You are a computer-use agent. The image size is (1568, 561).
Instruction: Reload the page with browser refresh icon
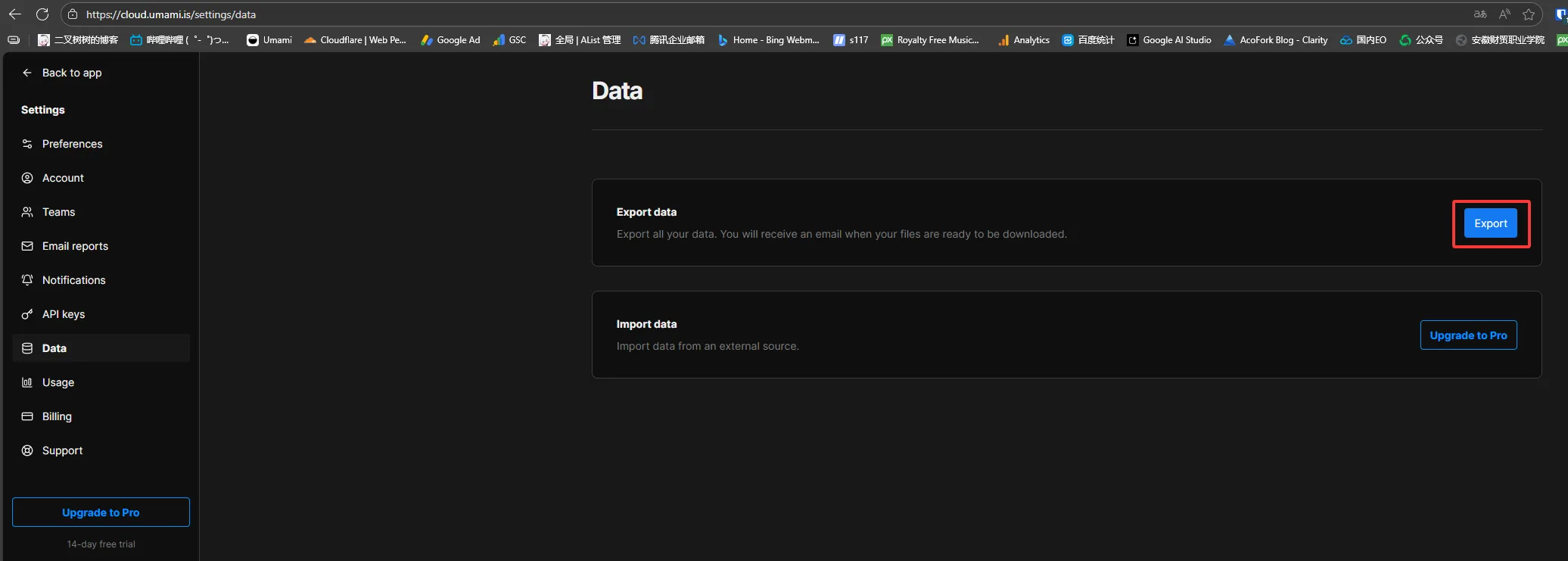(x=42, y=14)
